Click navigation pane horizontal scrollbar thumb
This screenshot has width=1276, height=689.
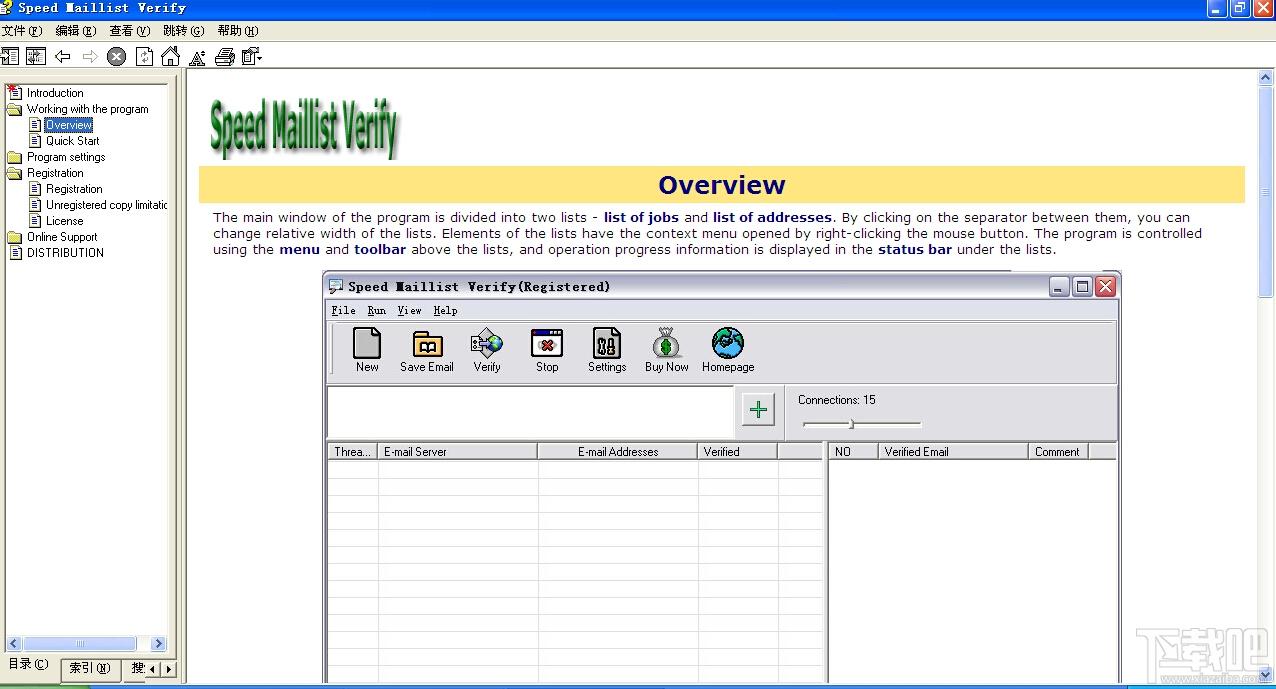[x=79, y=643]
